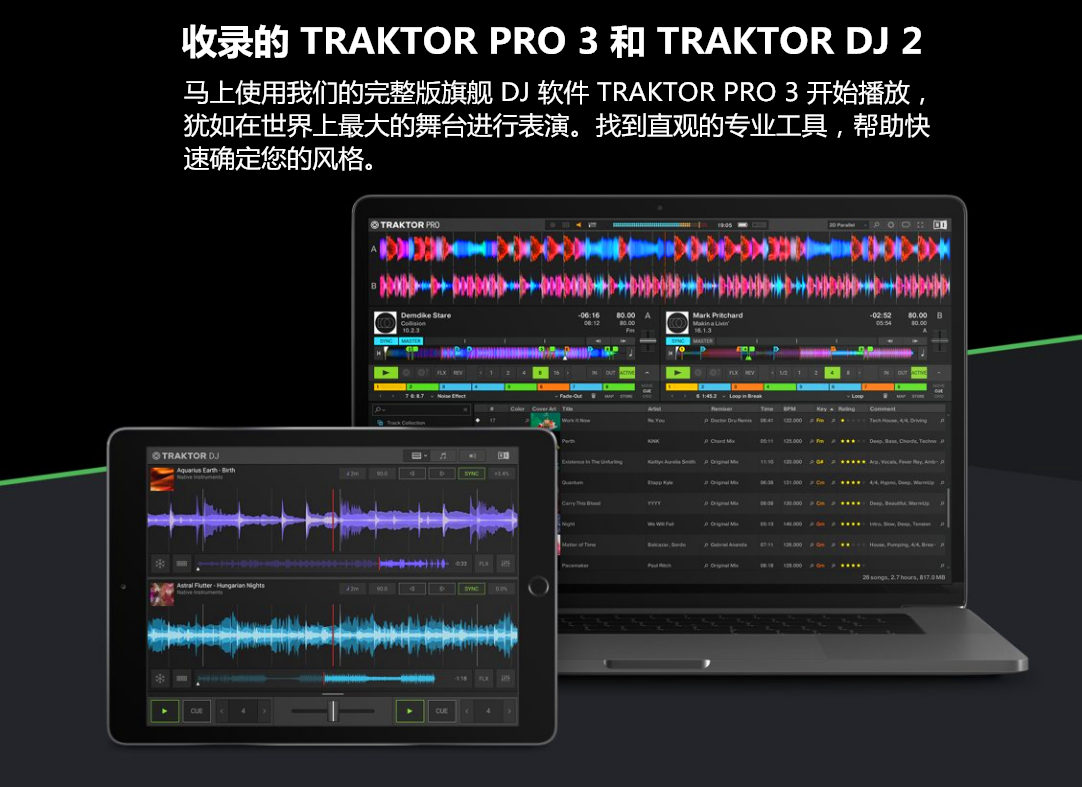This screenshot has width=1082, height=787.
Task: Click the music note icon in Traktor DJ header
Action: tap(443, 456)
